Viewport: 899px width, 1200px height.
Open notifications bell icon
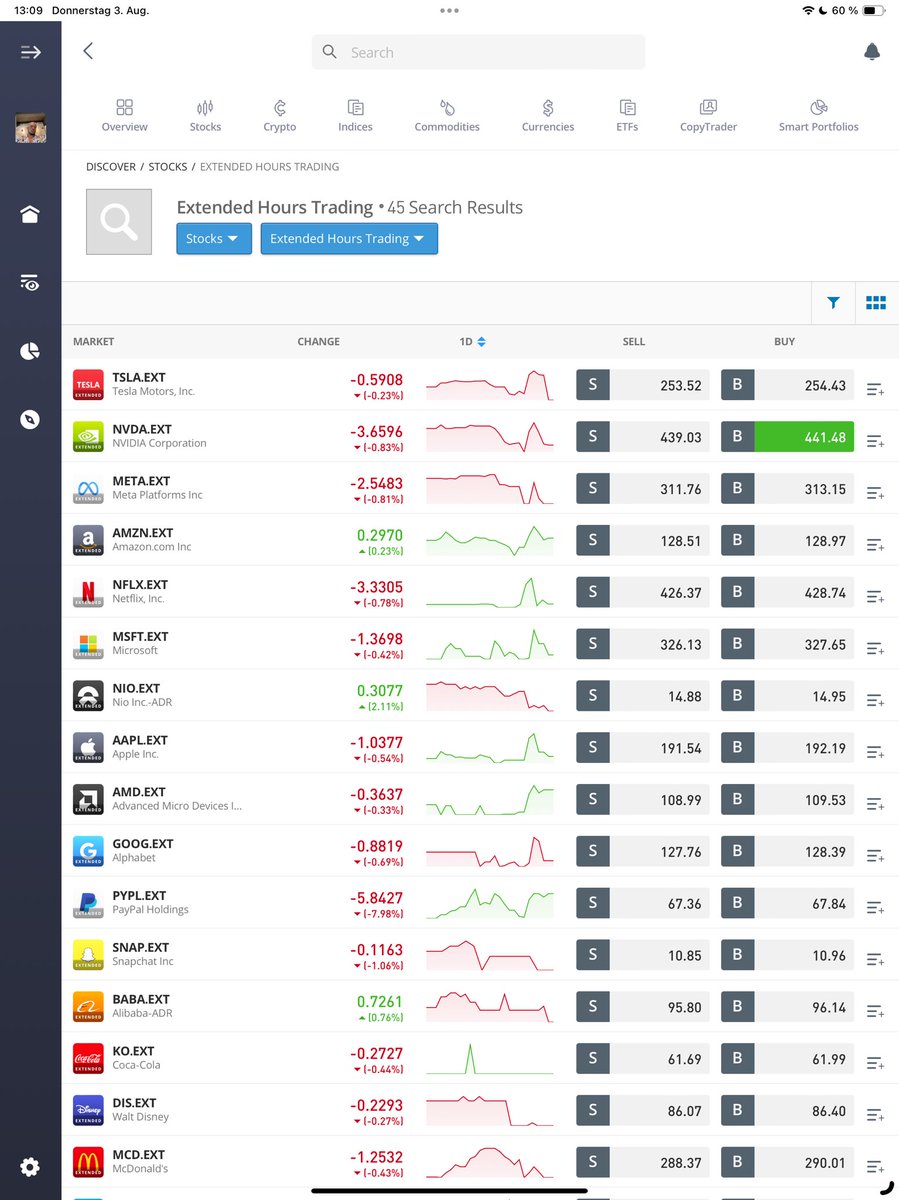pyautogui.click(x=872, y=52)
